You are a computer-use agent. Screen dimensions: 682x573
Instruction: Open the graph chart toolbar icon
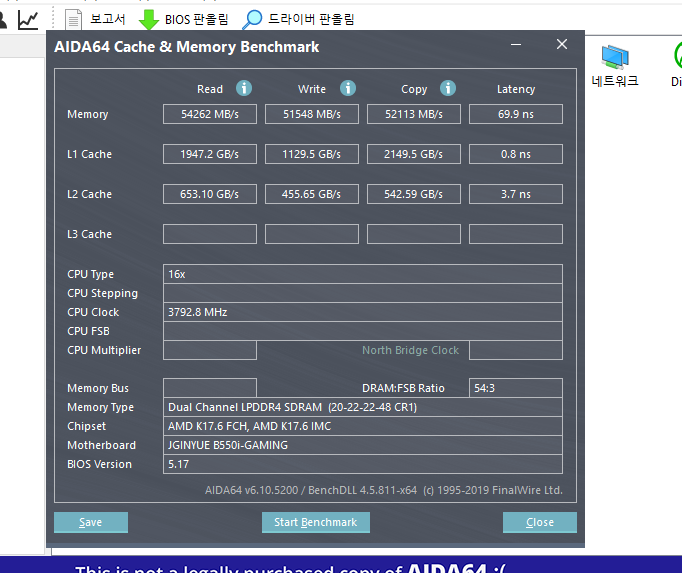point(28,20)
